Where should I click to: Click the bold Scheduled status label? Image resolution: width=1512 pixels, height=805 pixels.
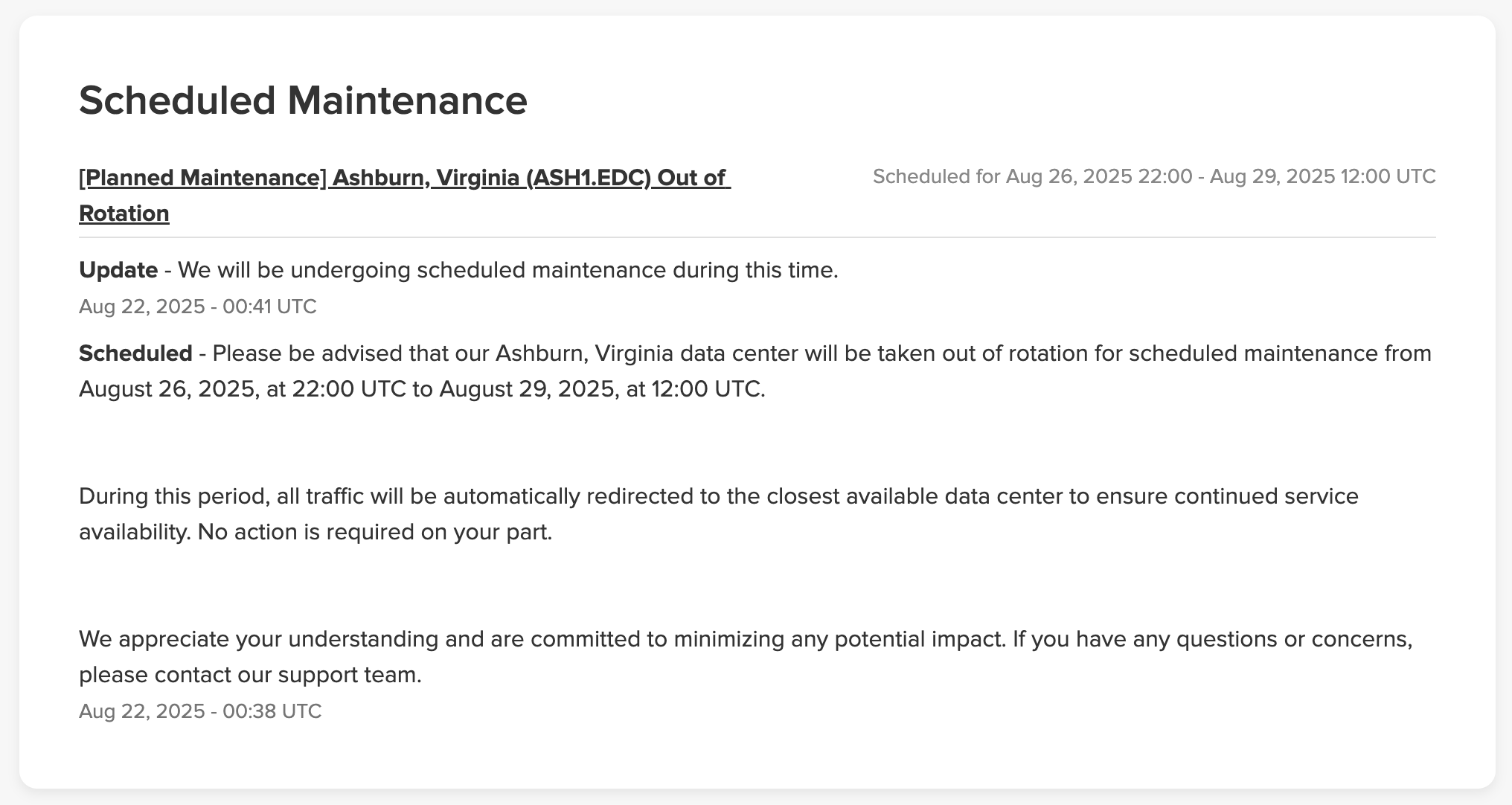[135, 353]
